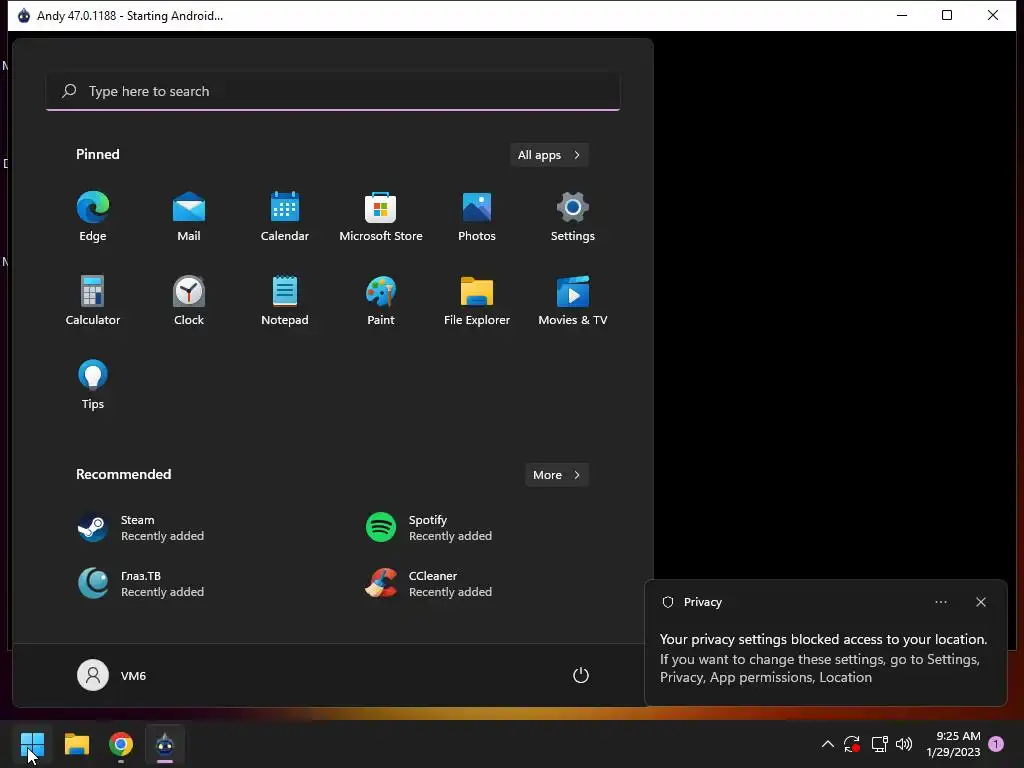Open File Explorer from the taskbar

(76, 744)
